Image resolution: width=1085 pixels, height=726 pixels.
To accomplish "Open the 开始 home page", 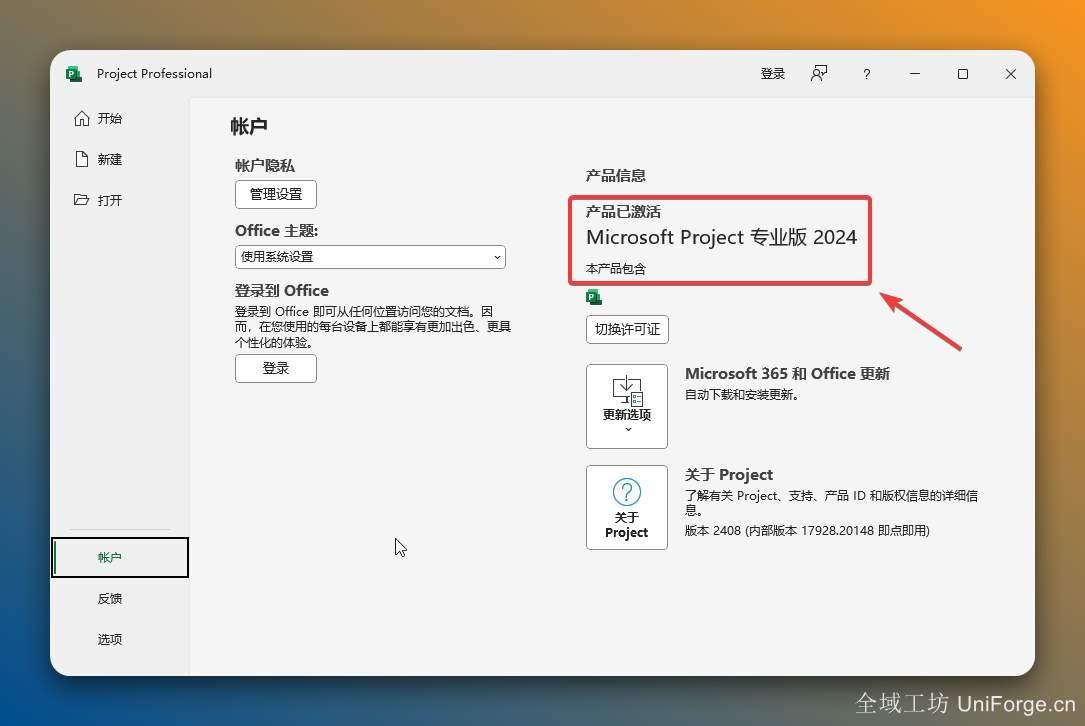I will coord(109,118).
